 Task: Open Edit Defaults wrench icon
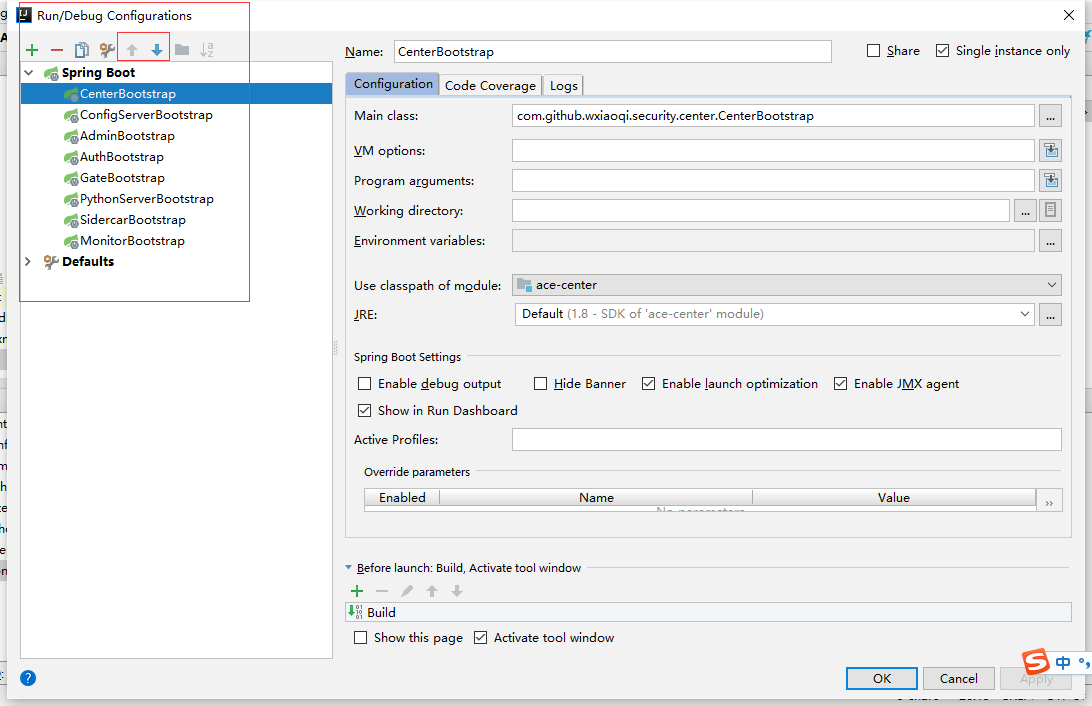tap(107, 50)
